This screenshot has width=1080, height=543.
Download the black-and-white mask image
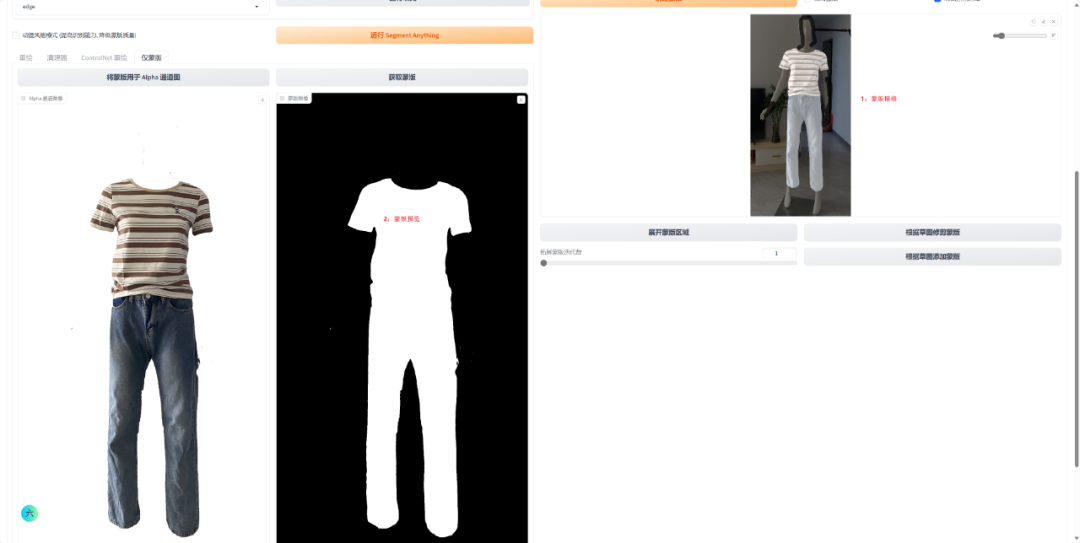[521, 100]
